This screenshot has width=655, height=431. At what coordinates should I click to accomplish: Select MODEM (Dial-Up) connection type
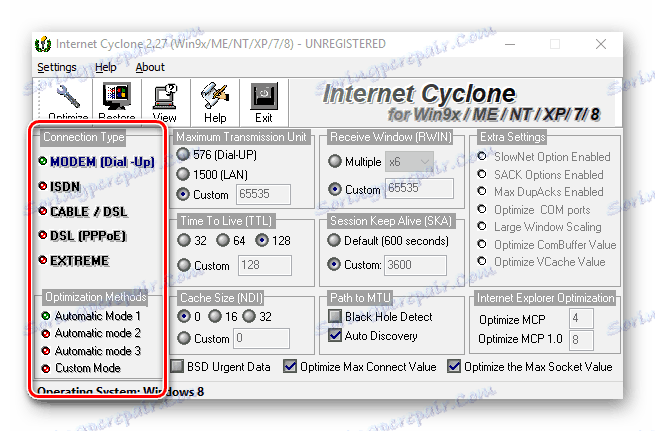click(97, 162)
